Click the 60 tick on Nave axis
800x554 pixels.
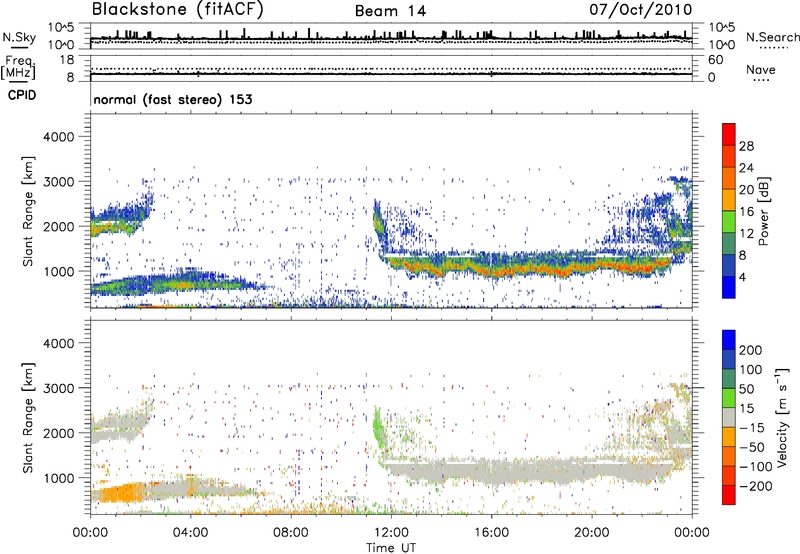click(715, 60)
